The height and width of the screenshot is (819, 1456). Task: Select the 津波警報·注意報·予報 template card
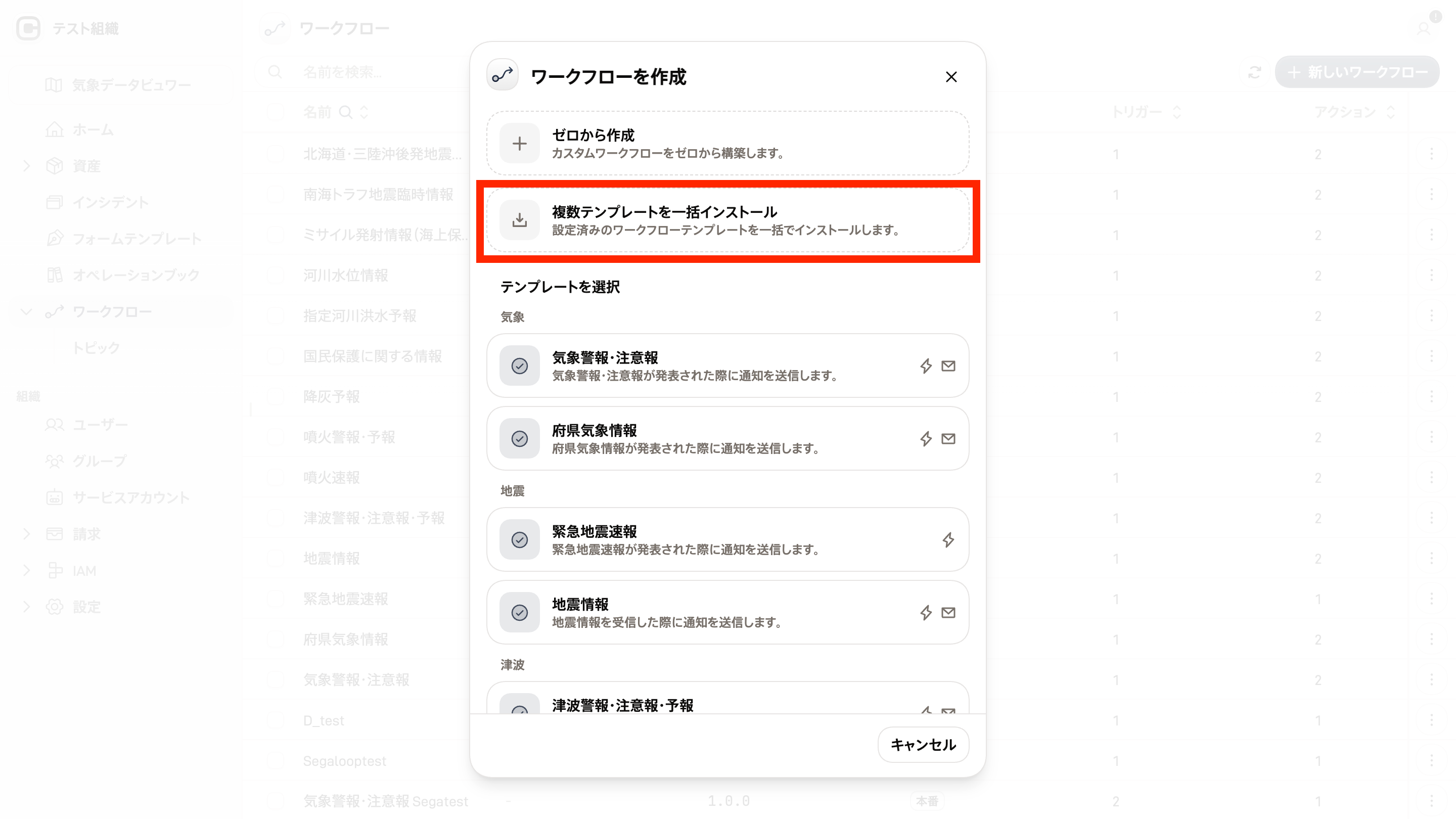[727, 699]
